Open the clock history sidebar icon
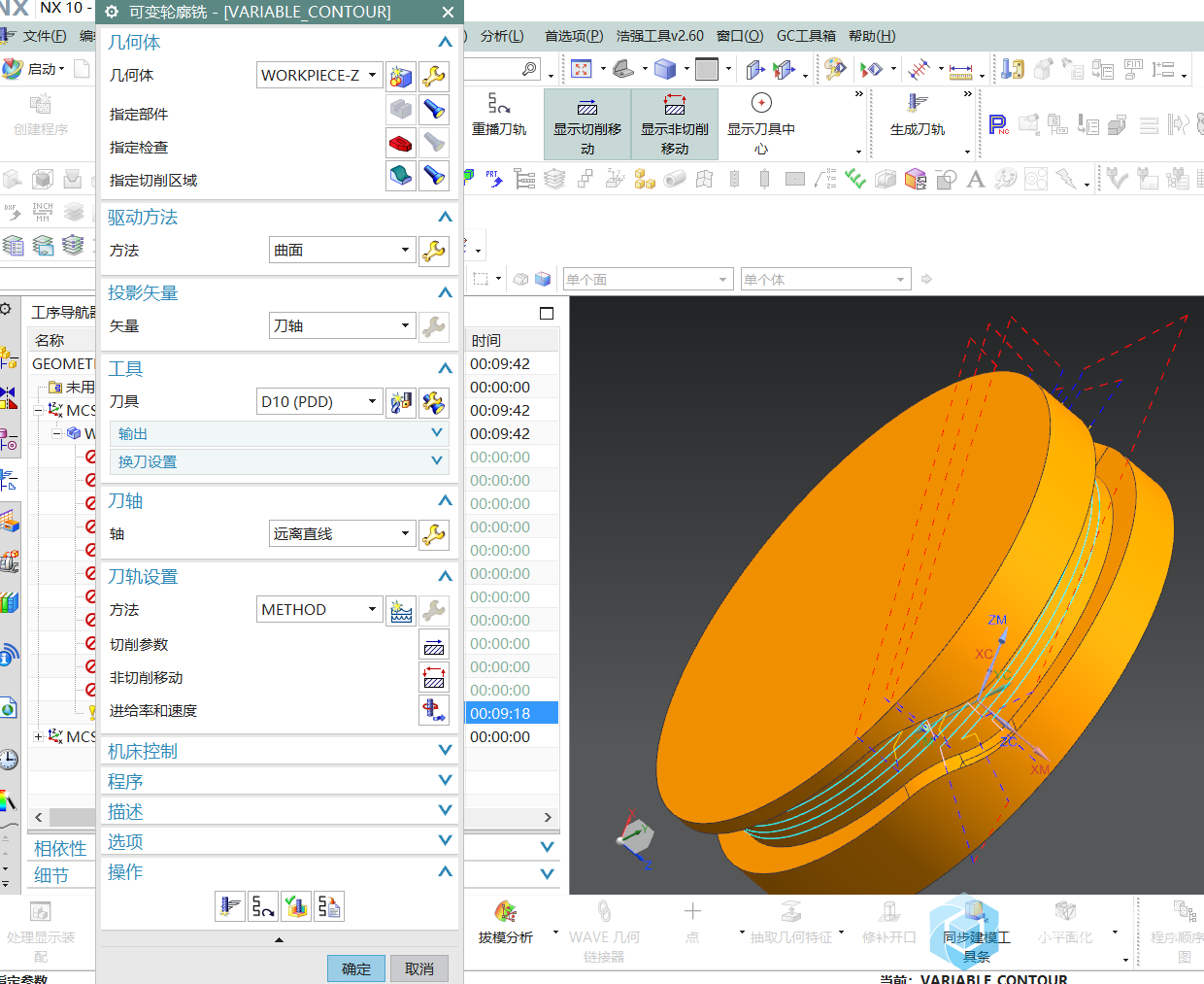Screen dimensions: 1204x984 9,759
